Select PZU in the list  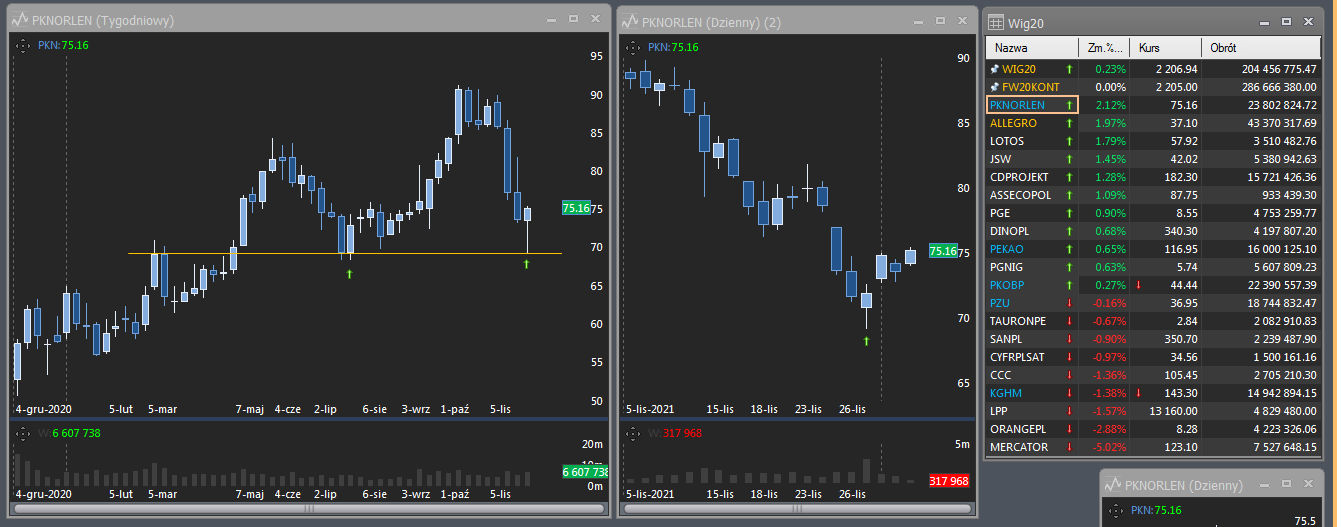click(1000, 303)
